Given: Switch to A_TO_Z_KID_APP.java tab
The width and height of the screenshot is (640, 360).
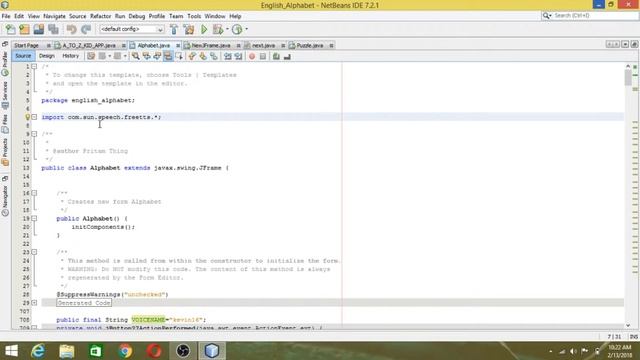Looking at the screenshot, I should (89, 45).
